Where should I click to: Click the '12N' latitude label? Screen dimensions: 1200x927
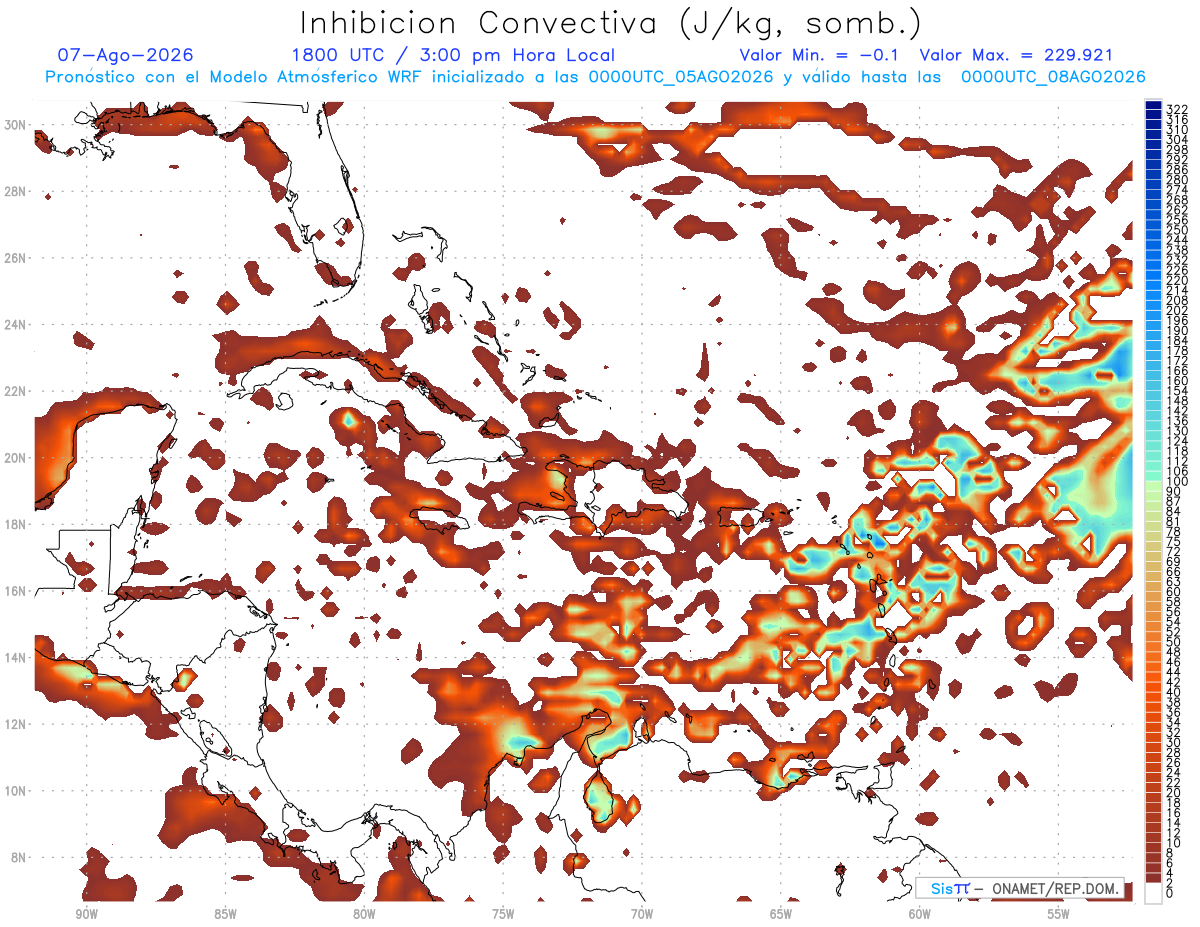tap(15, 723)
